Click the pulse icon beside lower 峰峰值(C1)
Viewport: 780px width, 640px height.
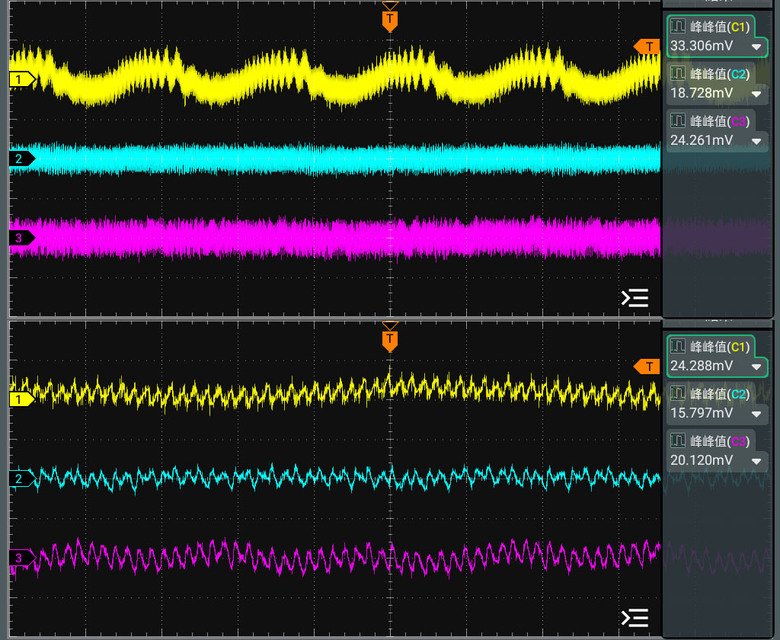678,346
